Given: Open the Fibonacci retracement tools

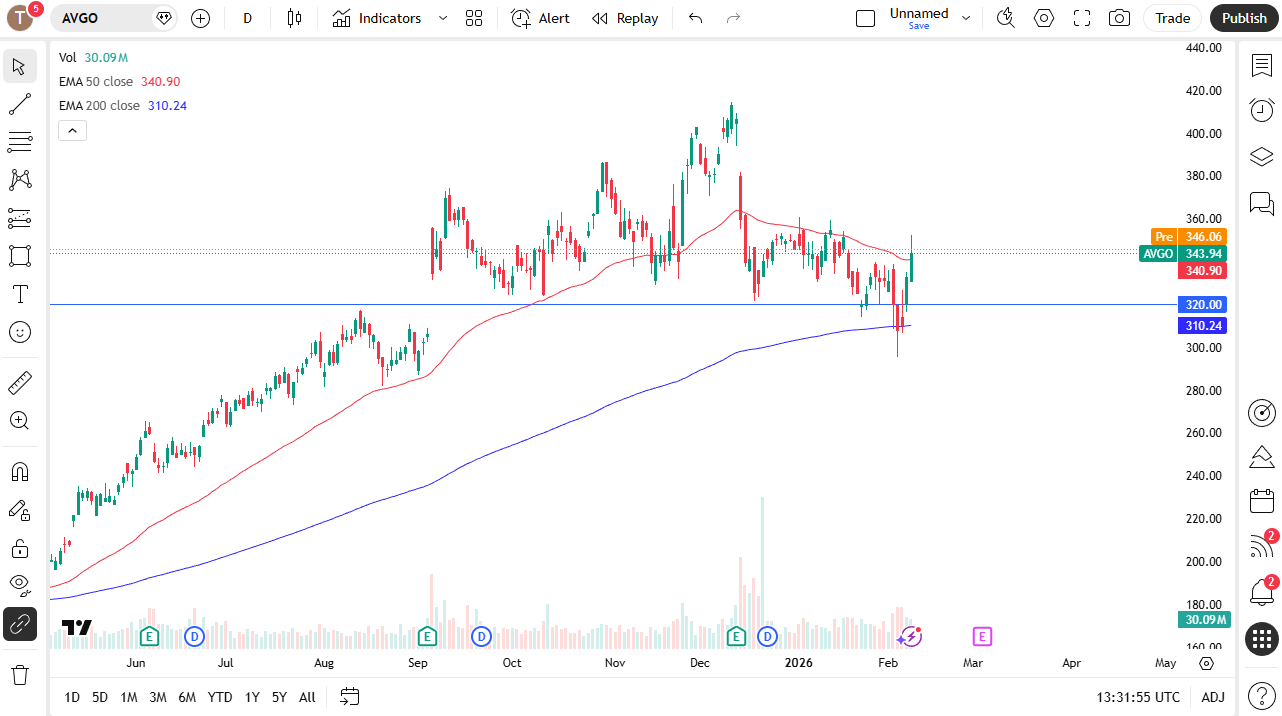Looking at the screenshot, I should [x=19, y=142].
